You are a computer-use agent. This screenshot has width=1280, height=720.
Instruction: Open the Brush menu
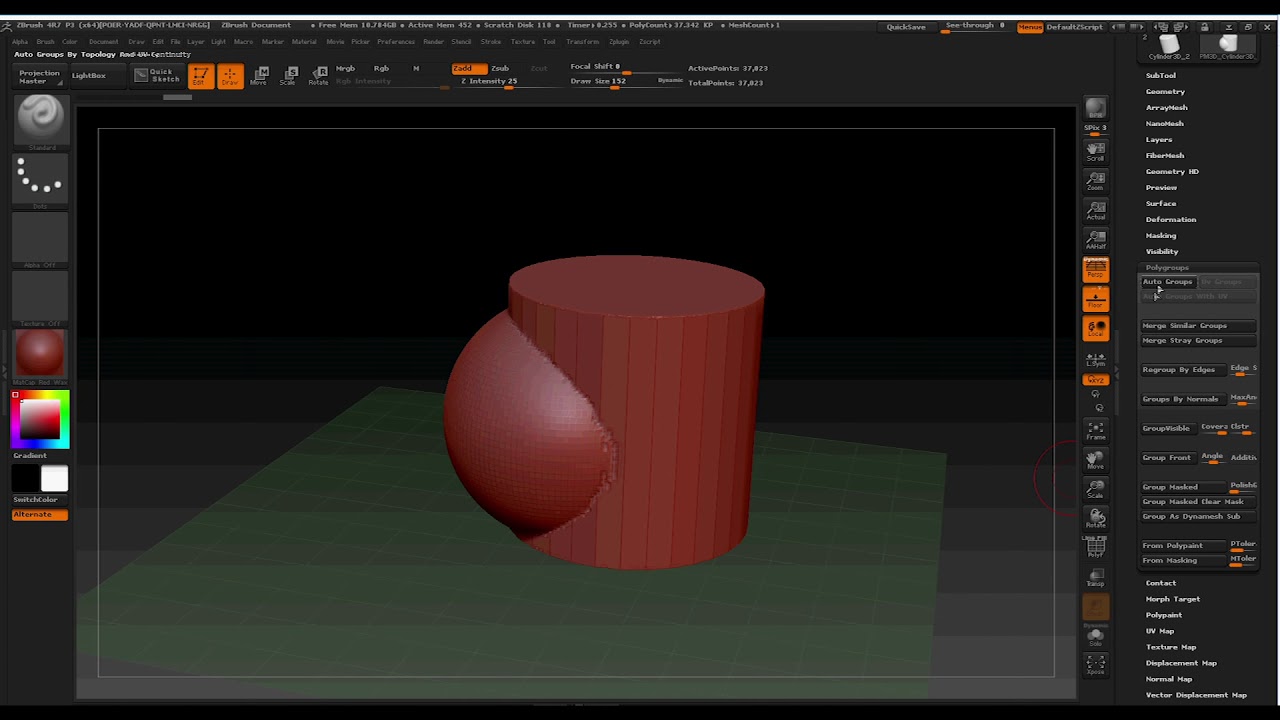click(45, 42)
